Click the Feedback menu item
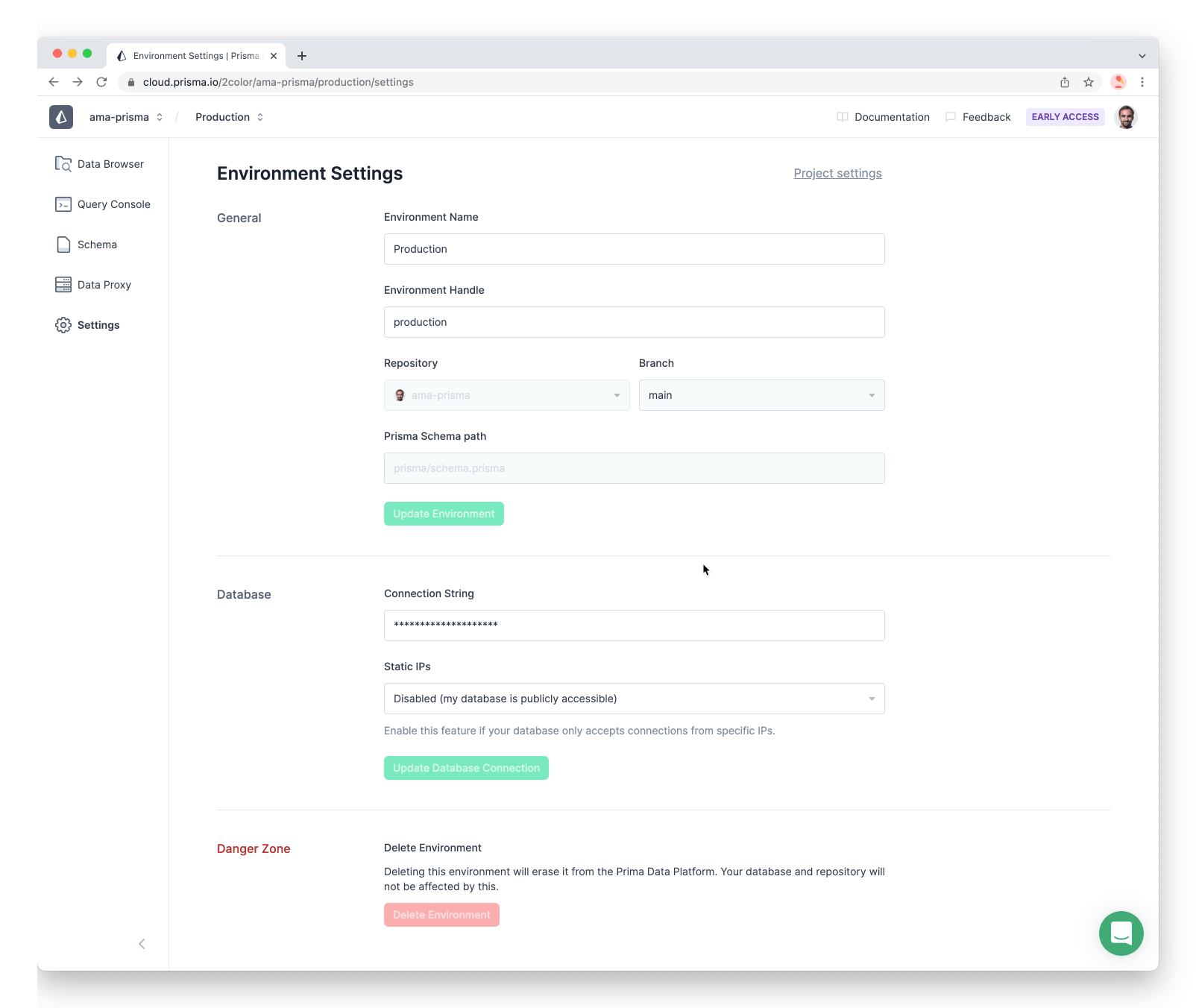This screenshot has height=1008, width=1196. click(978, 117)
